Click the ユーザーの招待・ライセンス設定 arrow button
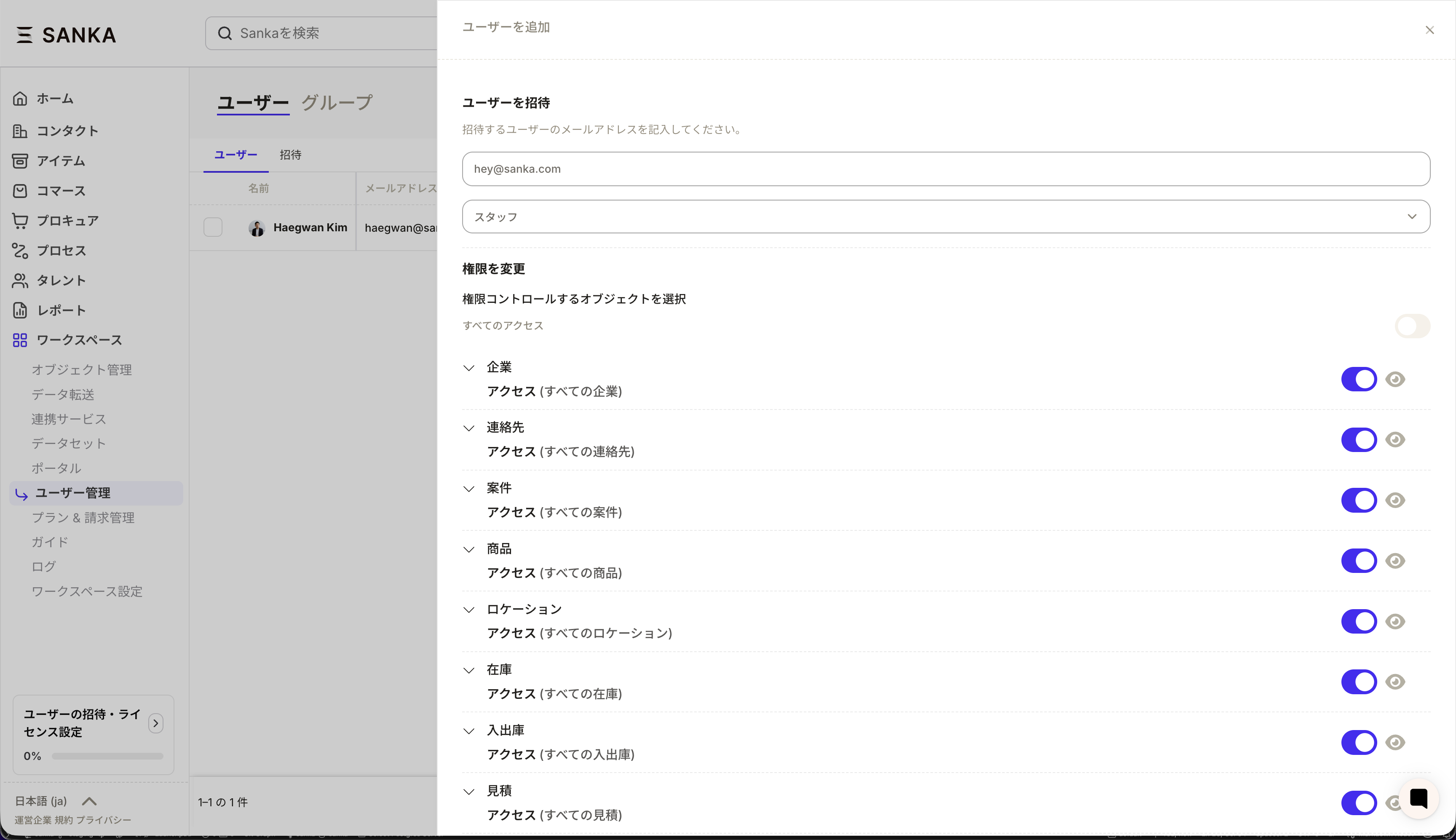 click(156, 723)
